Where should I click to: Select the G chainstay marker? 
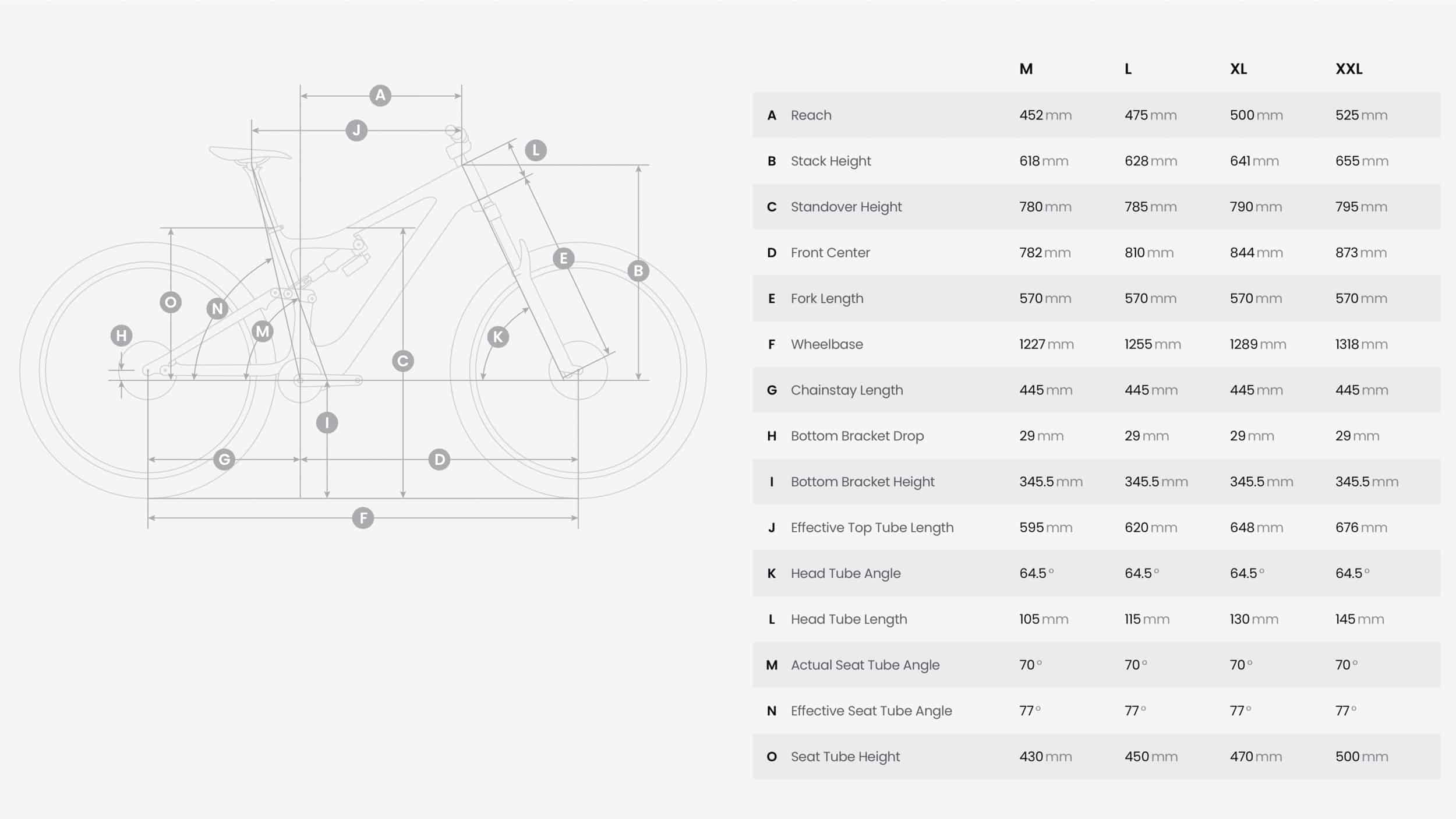(x=224, y=460)
